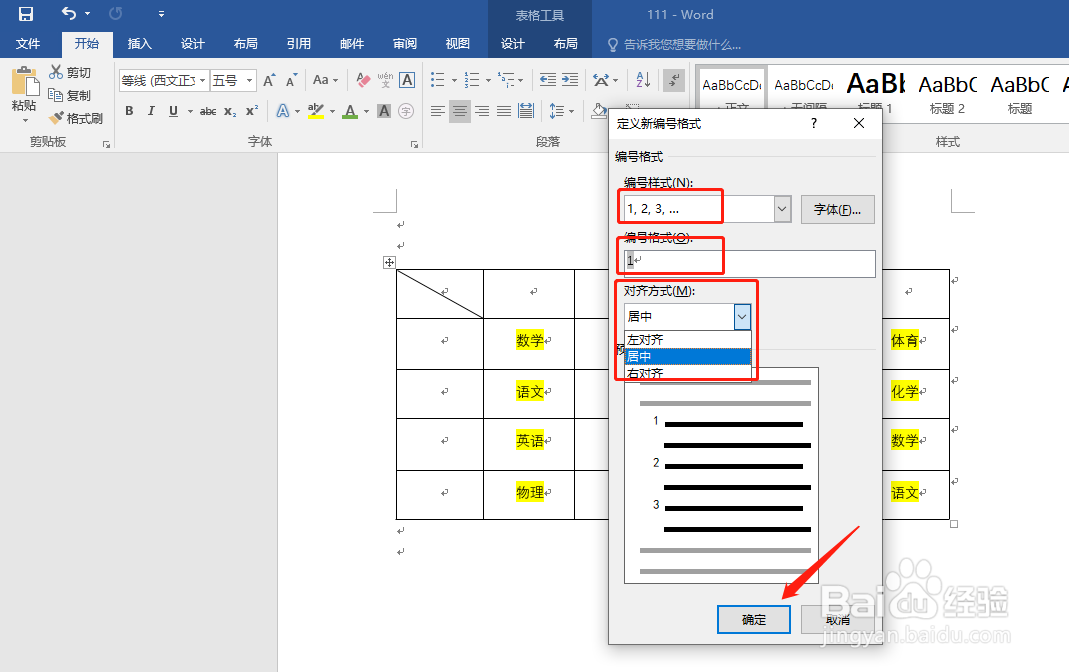Toggle Superscript formatting
The width and height of the screenshot is (1069, 672).
tap(252, 110)
